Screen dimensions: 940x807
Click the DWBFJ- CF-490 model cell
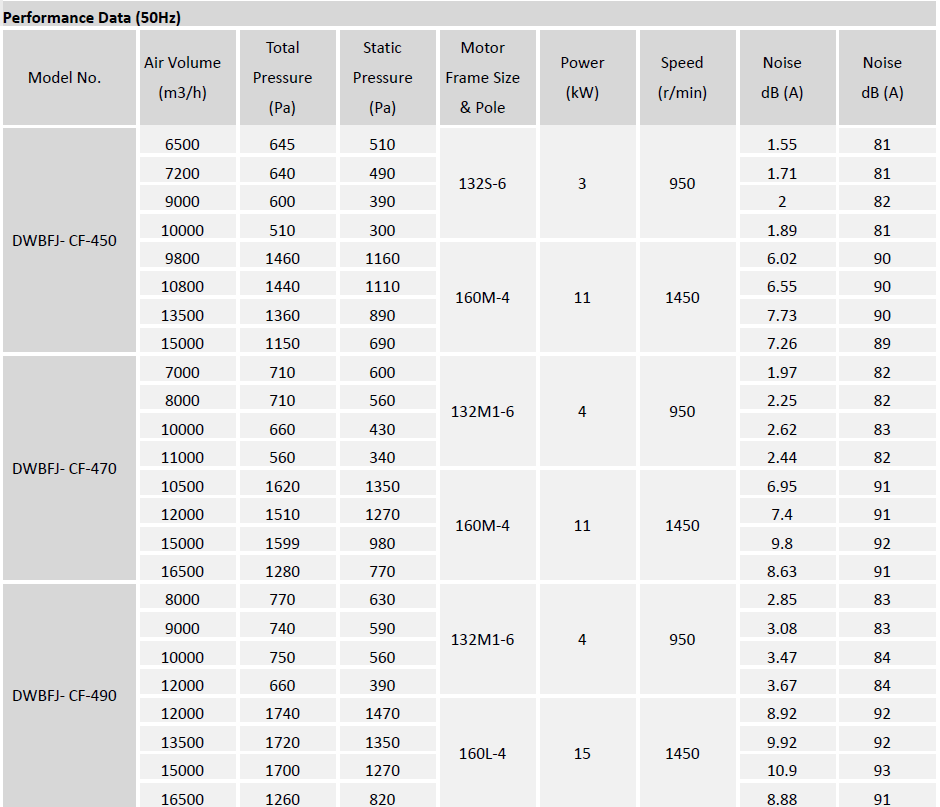point(65,695)
